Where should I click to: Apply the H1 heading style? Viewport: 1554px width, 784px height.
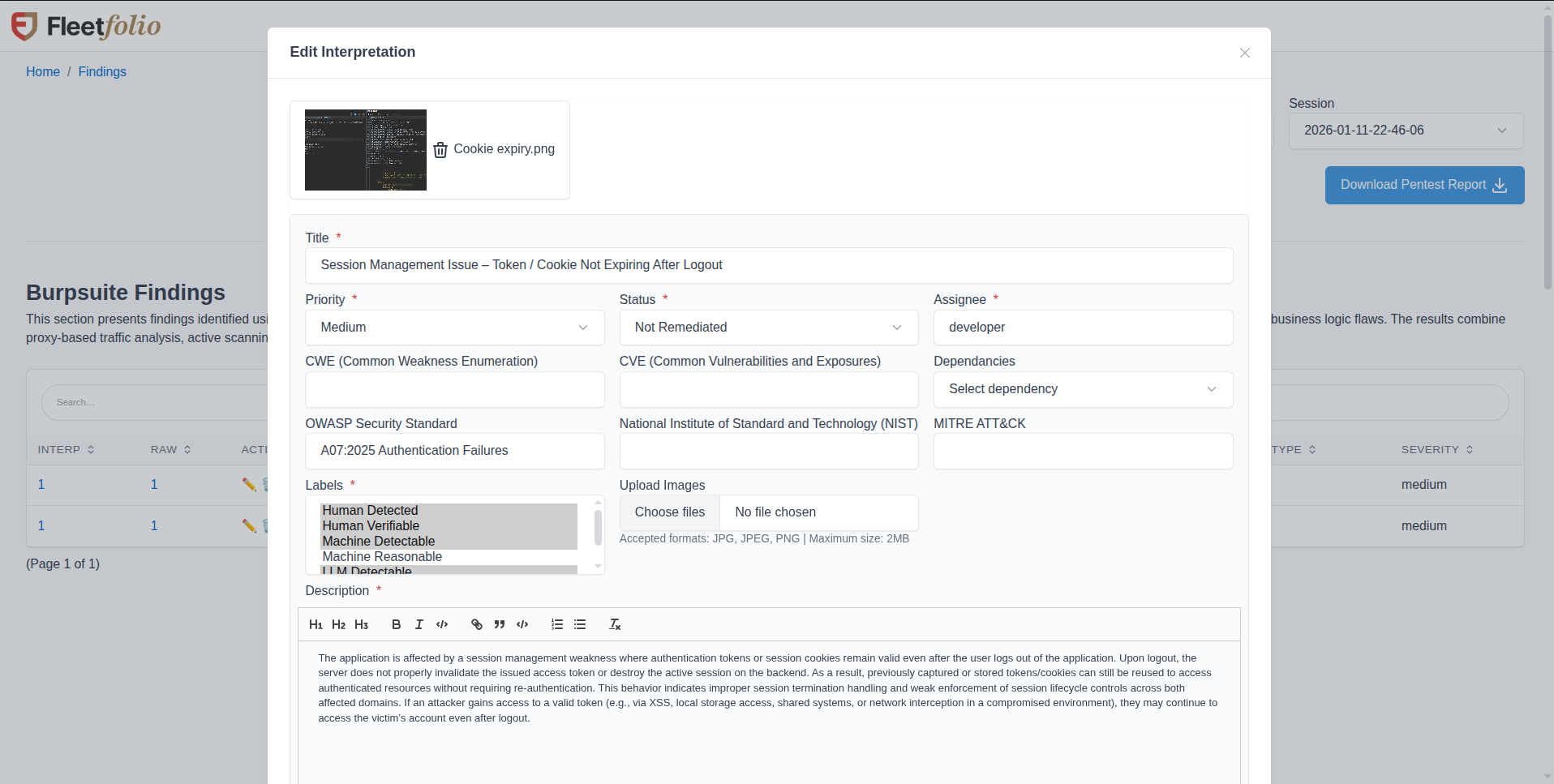(316, 624)
